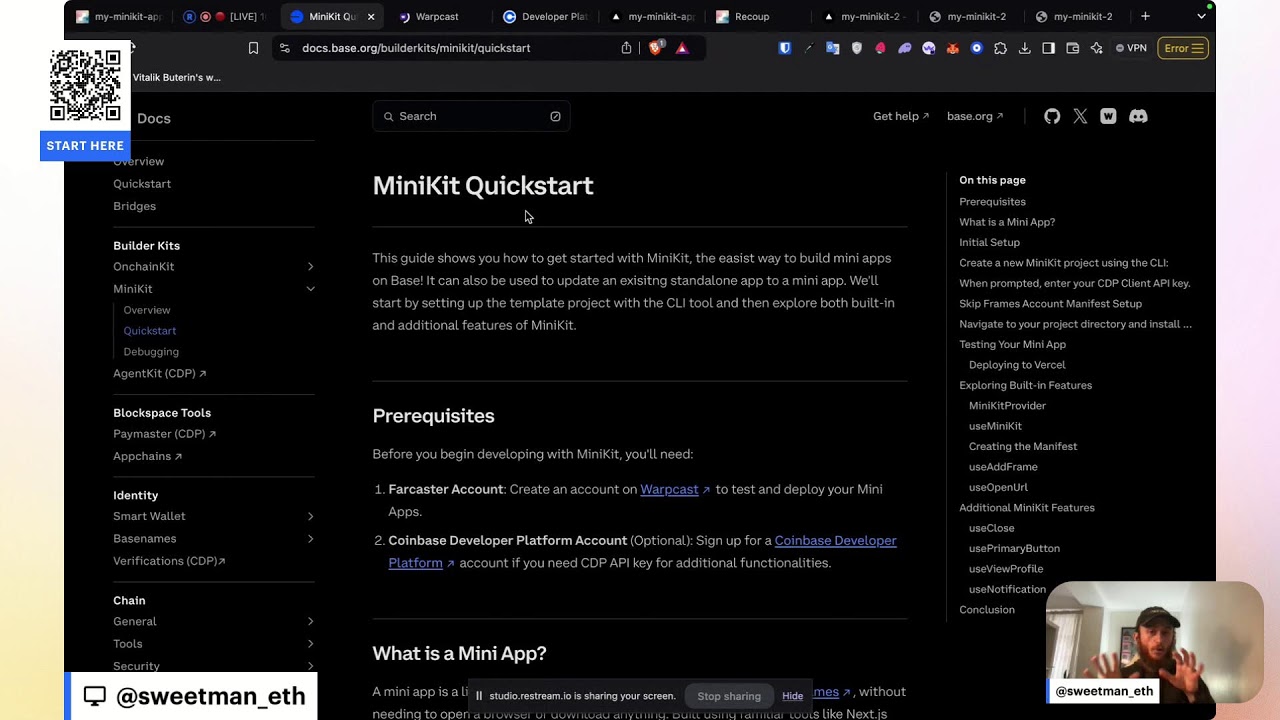Click the Warpcast icon in docs header
Viewport: 1280px width, 720px height.
[x=1108, y=116]
